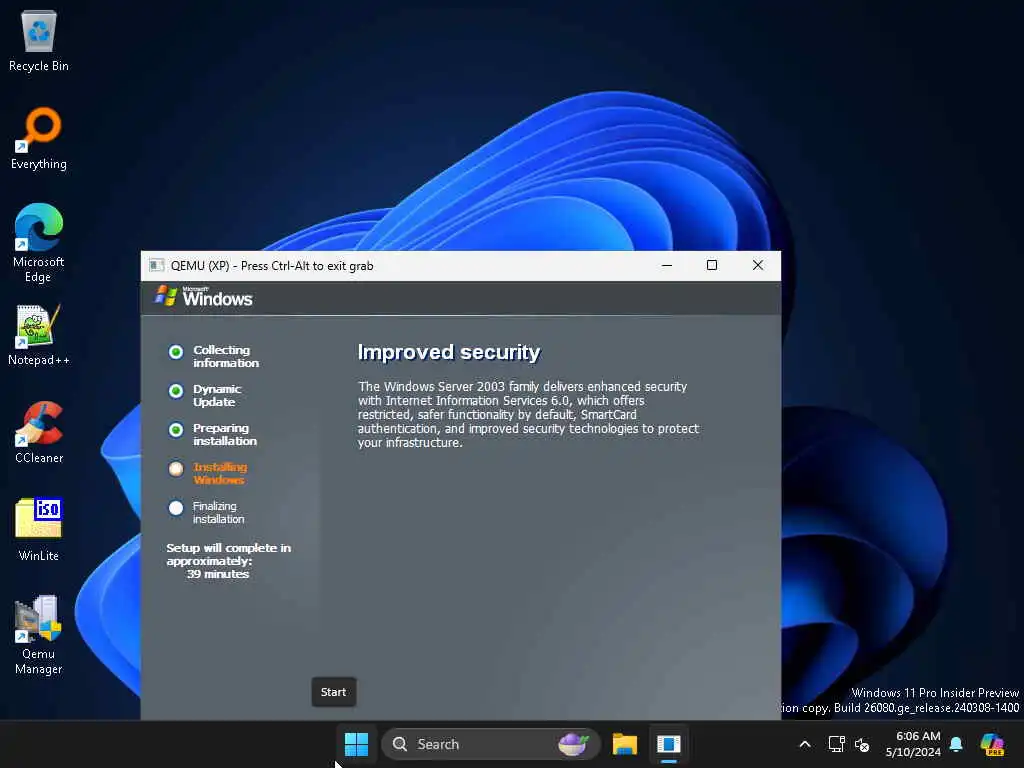This screenshot has width=1024, height=768.
Task: Minimize the QEMU (XP) window
Action: [667, 265]
